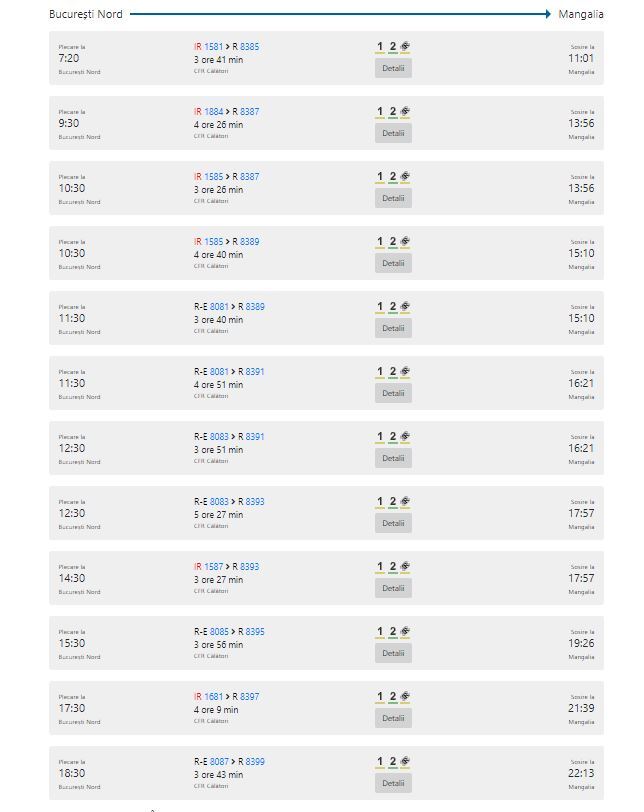Viewport: 644px width, 812px height.
Task: Open train IR 1581 link
Action: pyautogui.click(x=213, y=47)
